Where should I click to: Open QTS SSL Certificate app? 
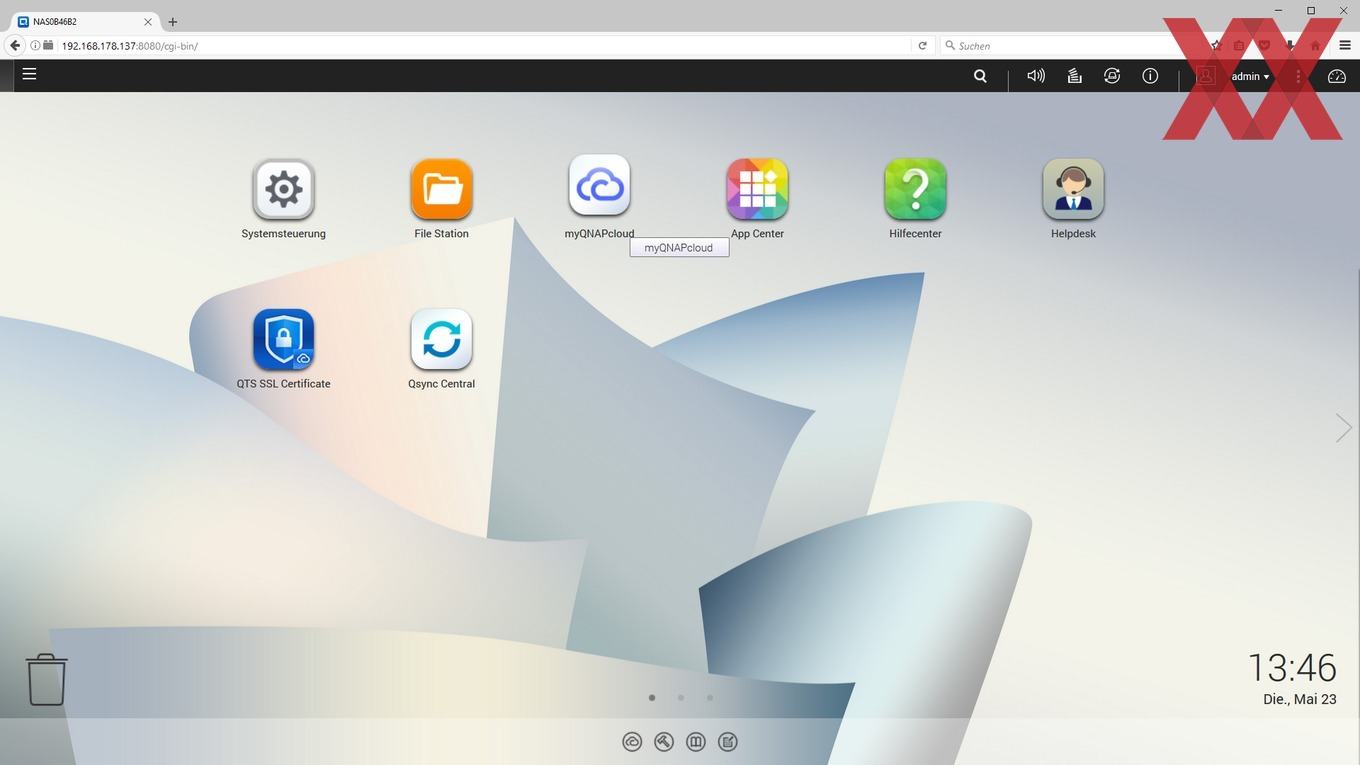click(x=284, y=339)
